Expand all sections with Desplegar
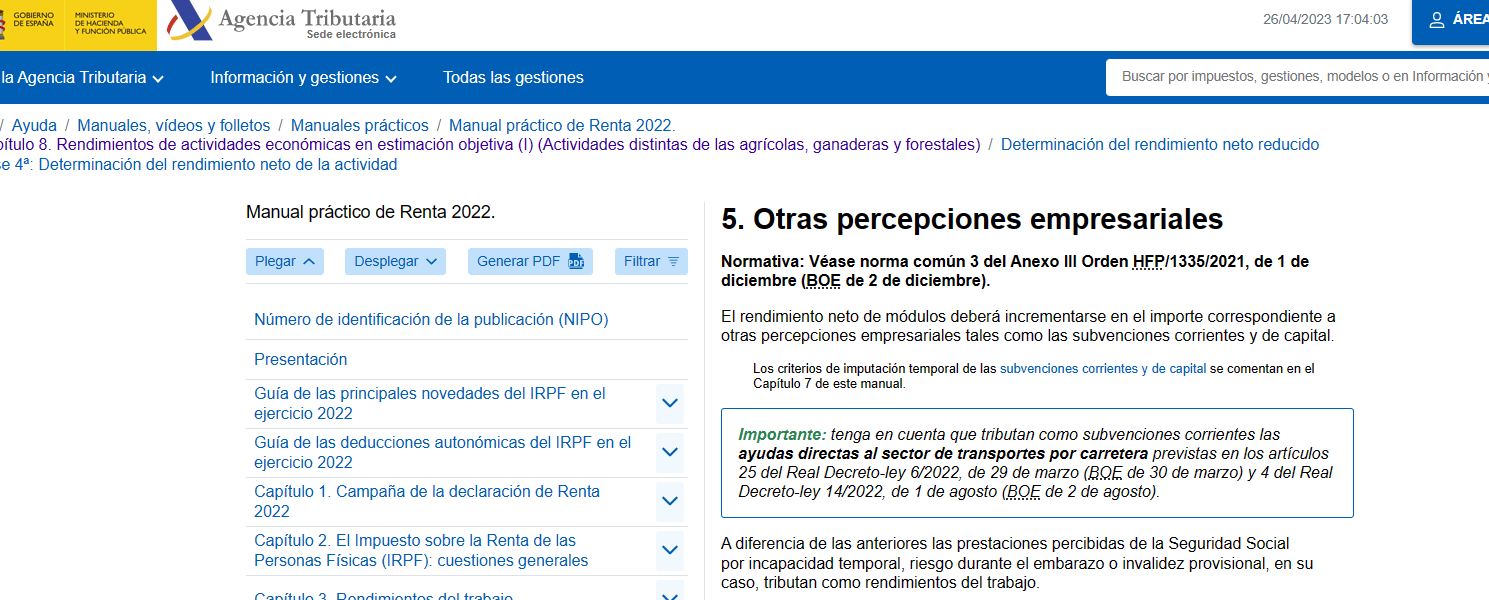 click(x=394, y=261)
